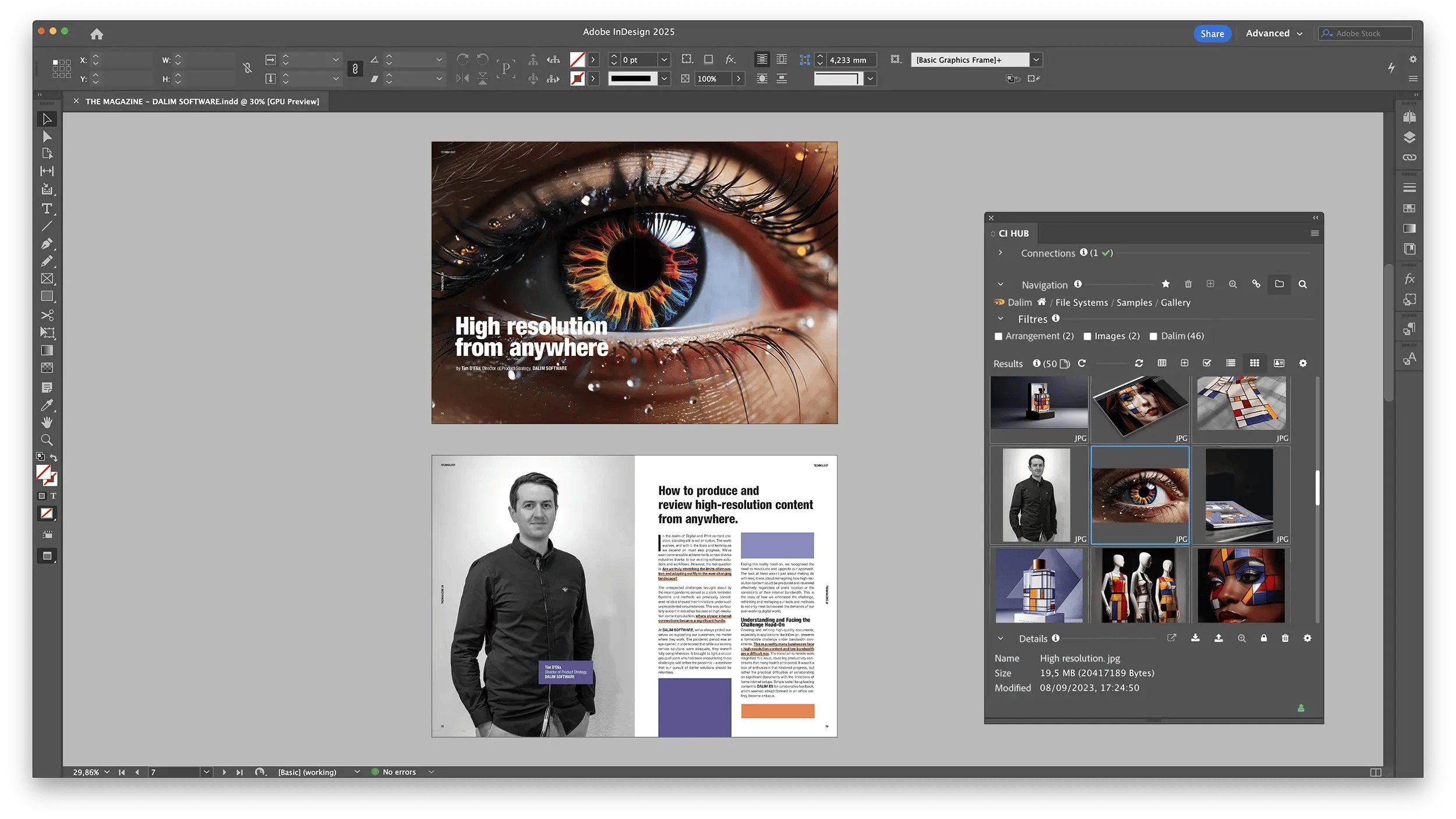This screenshot has width=1456, height=819.
Task: Switch to THE MAGAZINE document tab
Action: [x=202, y=101]
